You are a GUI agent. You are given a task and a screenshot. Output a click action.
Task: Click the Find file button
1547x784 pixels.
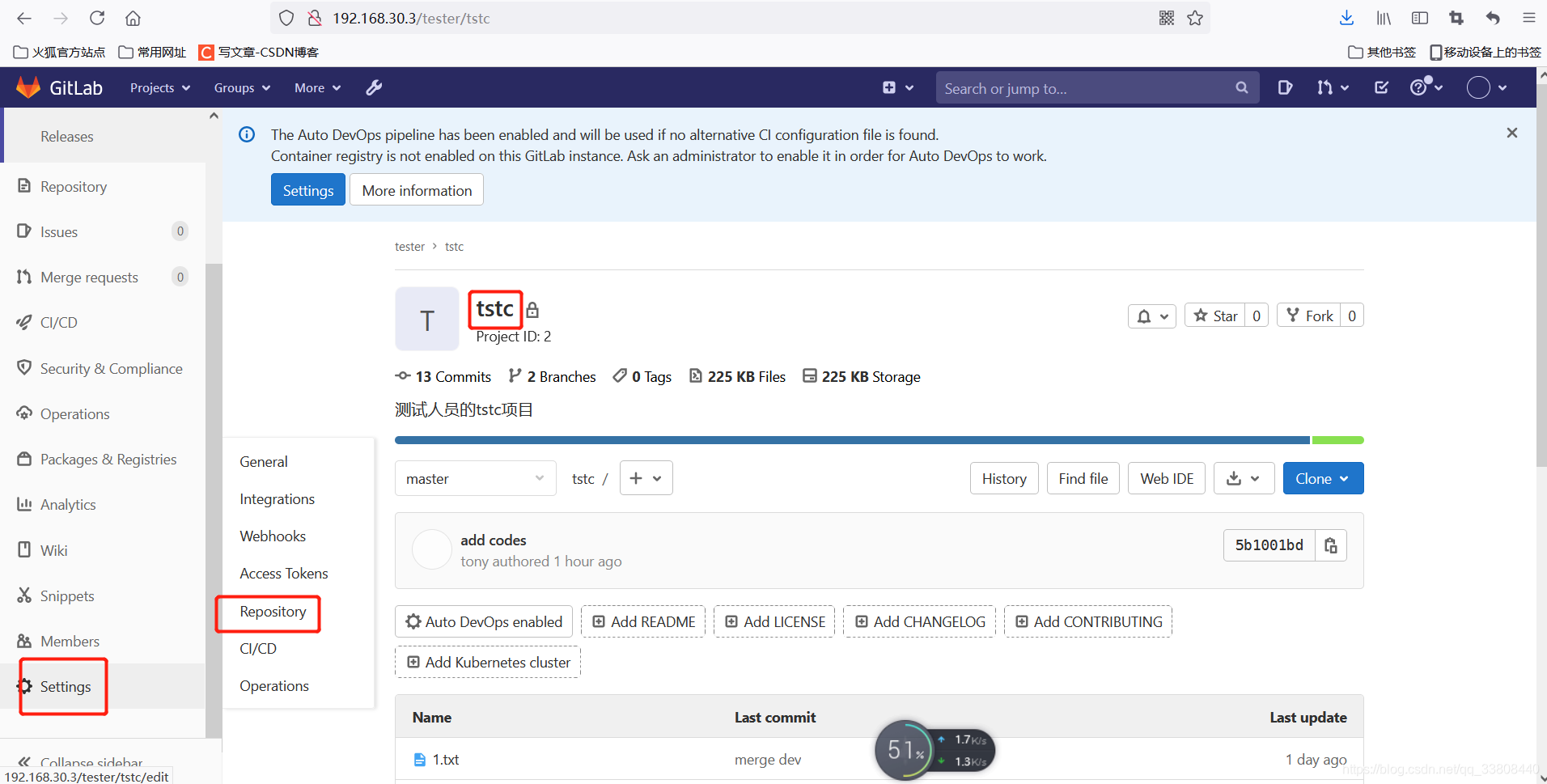point(1083,478)
